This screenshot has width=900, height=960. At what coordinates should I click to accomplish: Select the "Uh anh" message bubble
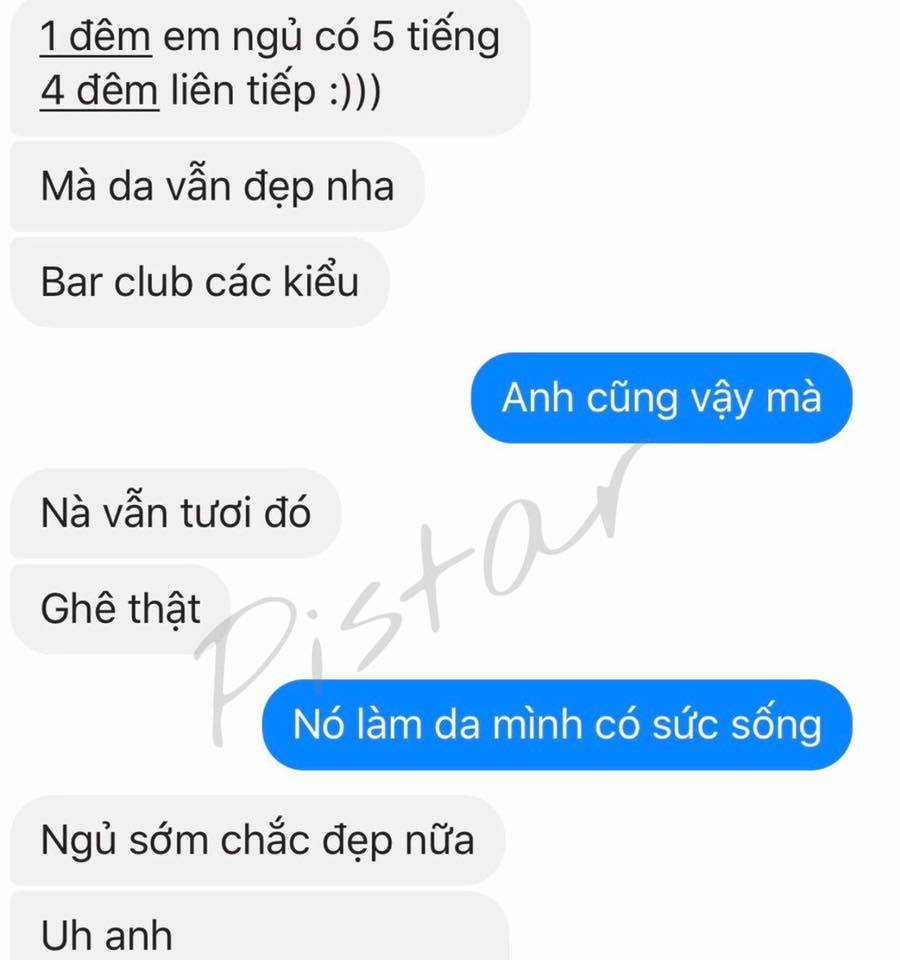click(260, 926)
